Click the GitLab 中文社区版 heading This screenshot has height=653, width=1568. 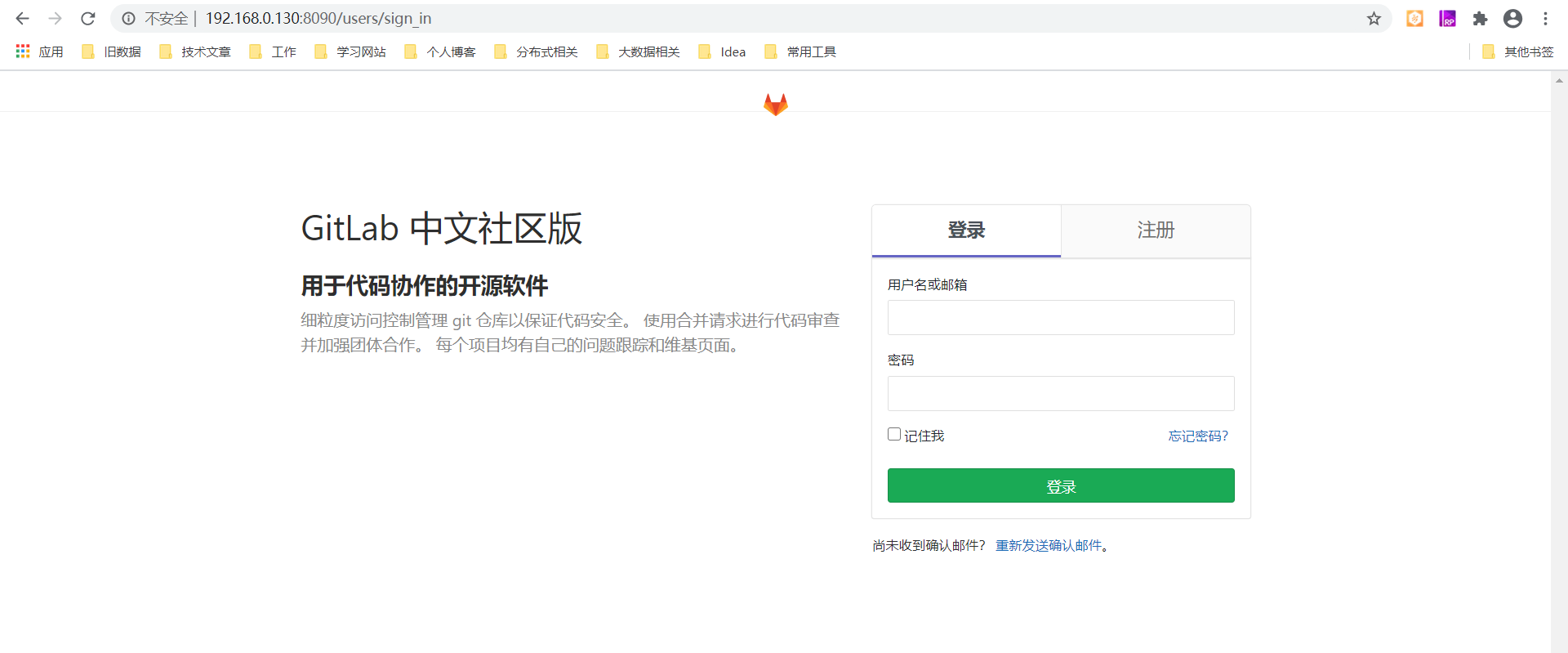(x=442, y=228)
